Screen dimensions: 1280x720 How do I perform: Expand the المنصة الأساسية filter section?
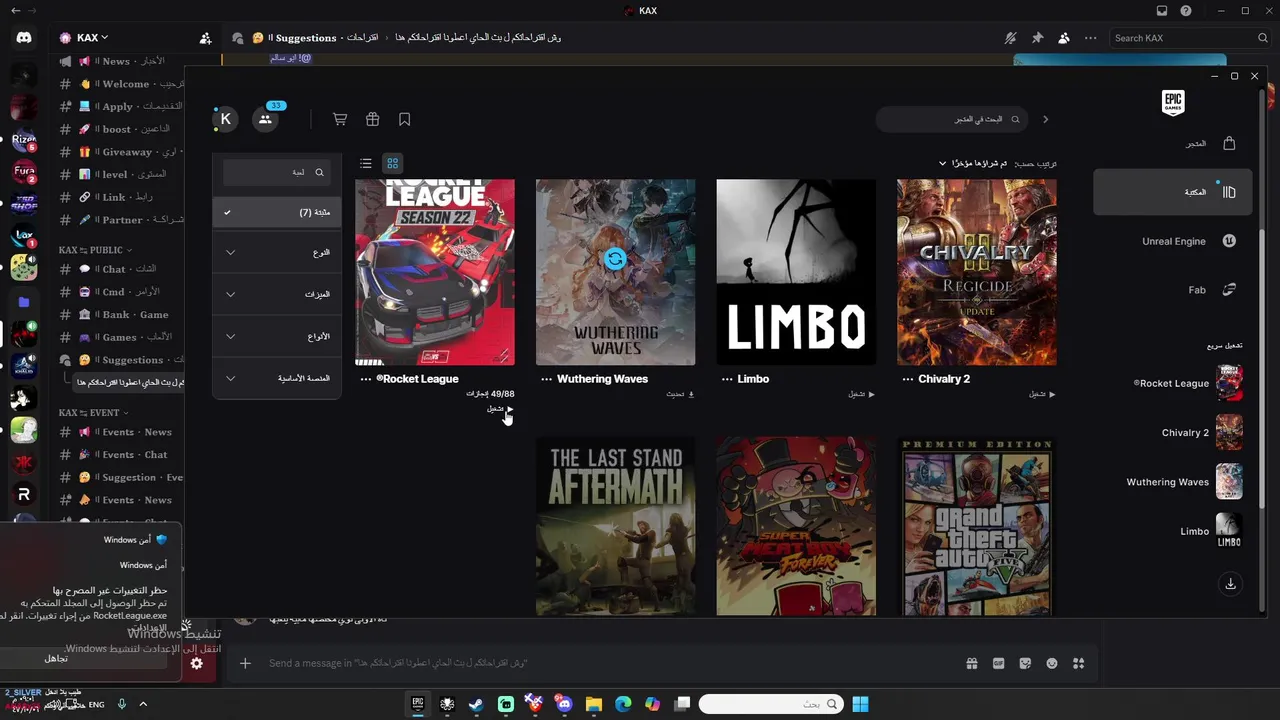coord(277,378)
